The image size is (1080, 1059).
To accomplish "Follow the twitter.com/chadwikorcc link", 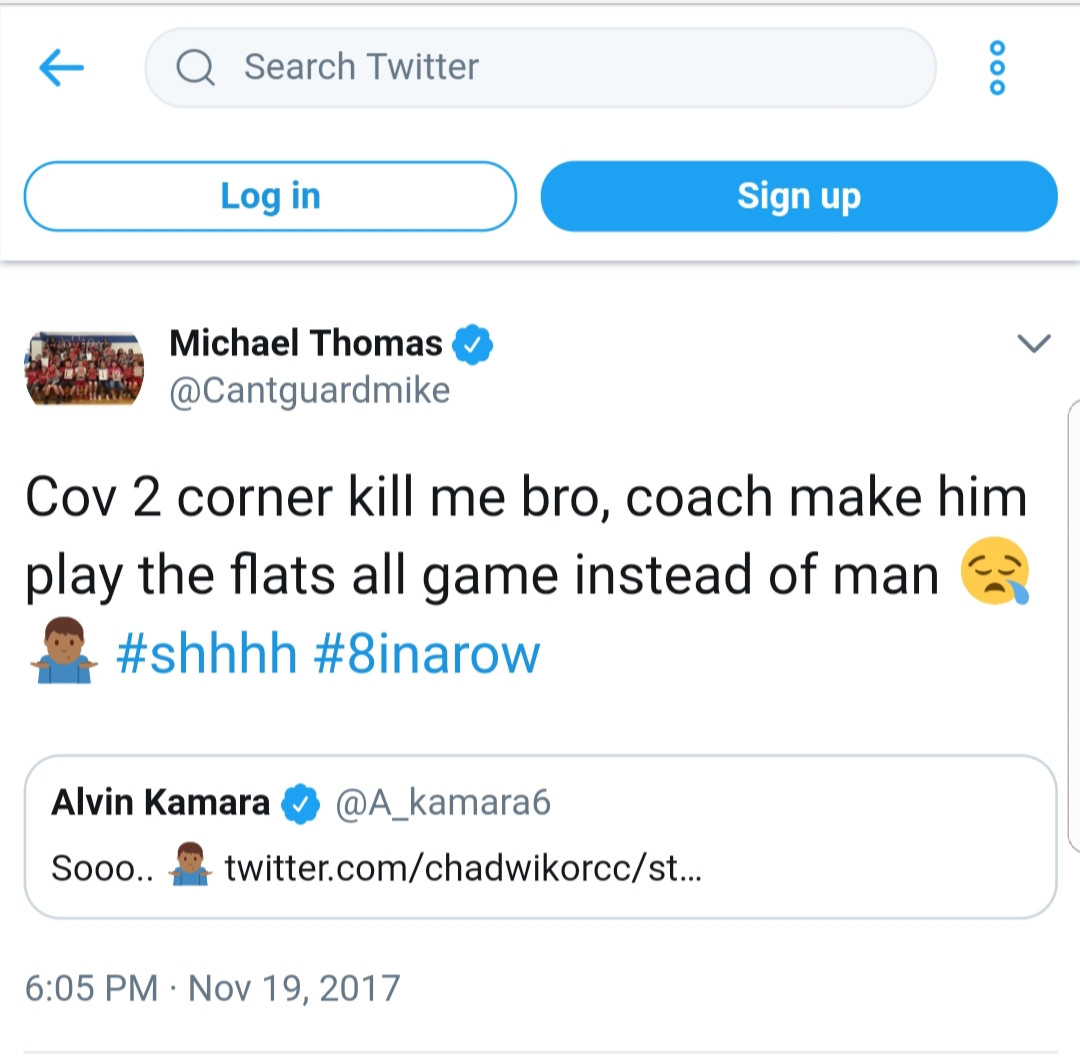I will click(x=463, y=867).
